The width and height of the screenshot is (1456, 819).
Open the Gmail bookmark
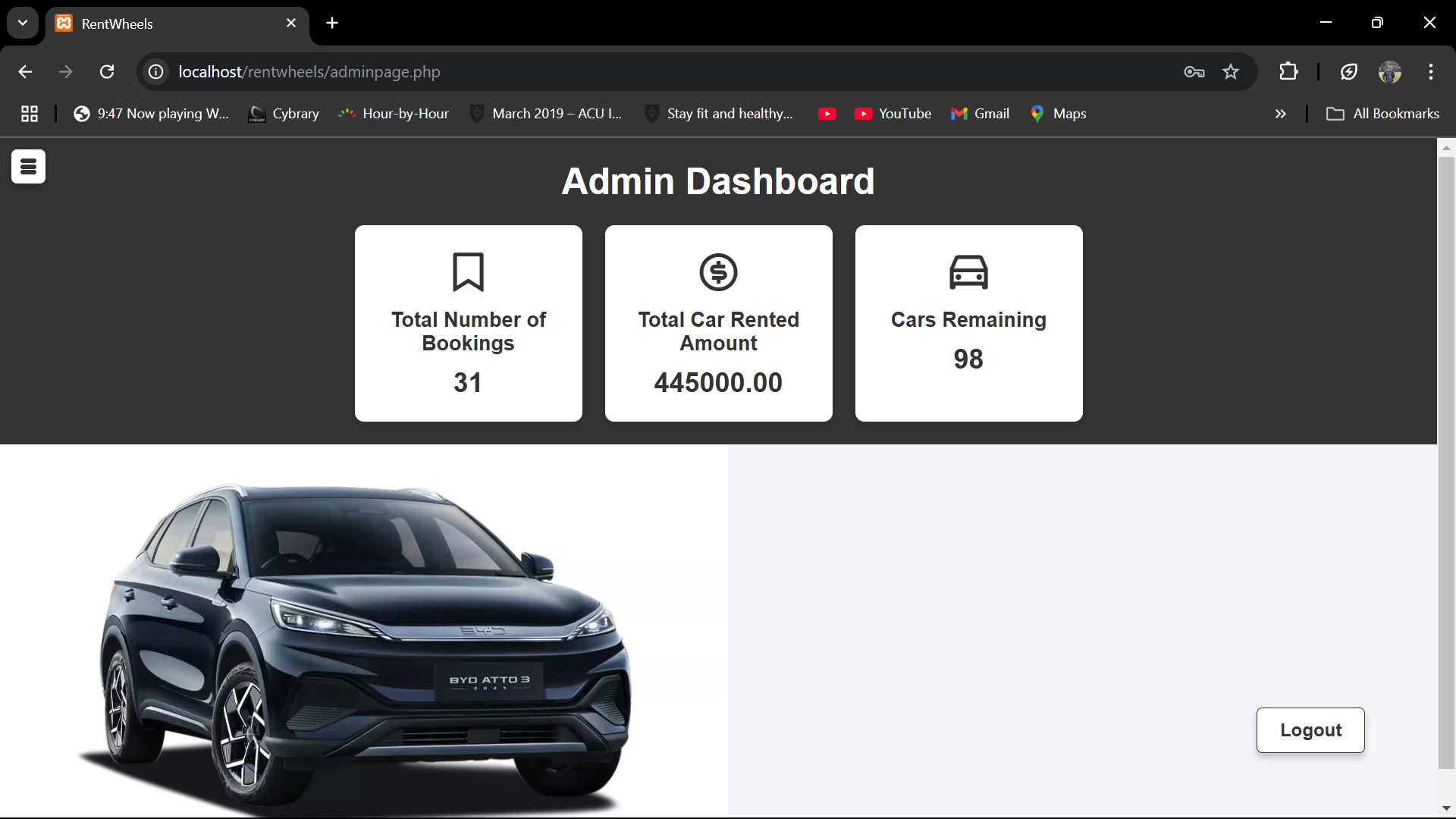(x=980, y=114)
